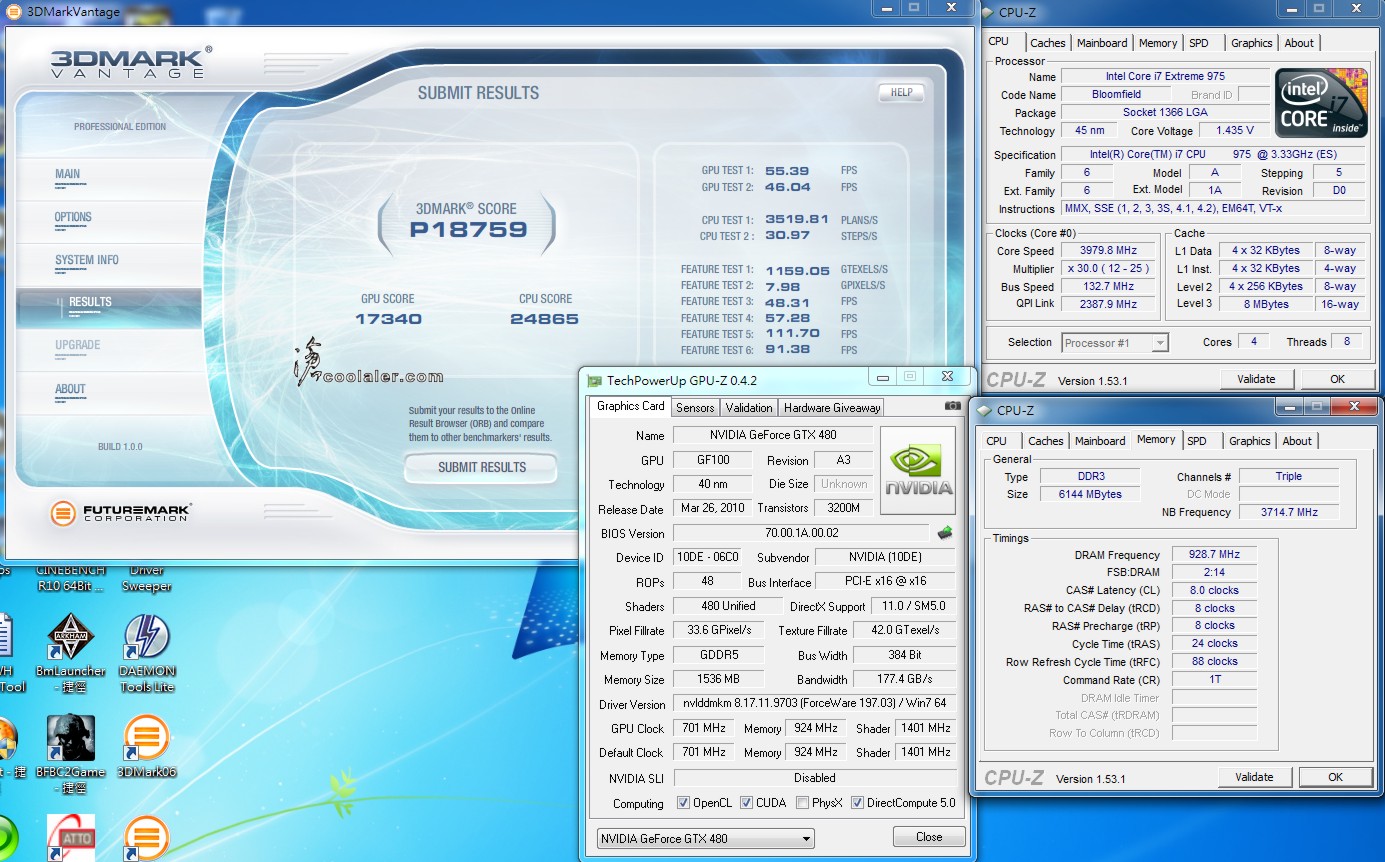
Task: Open Graphics tab in lower CPU-Z window
Action: (x=1250, y=441)
